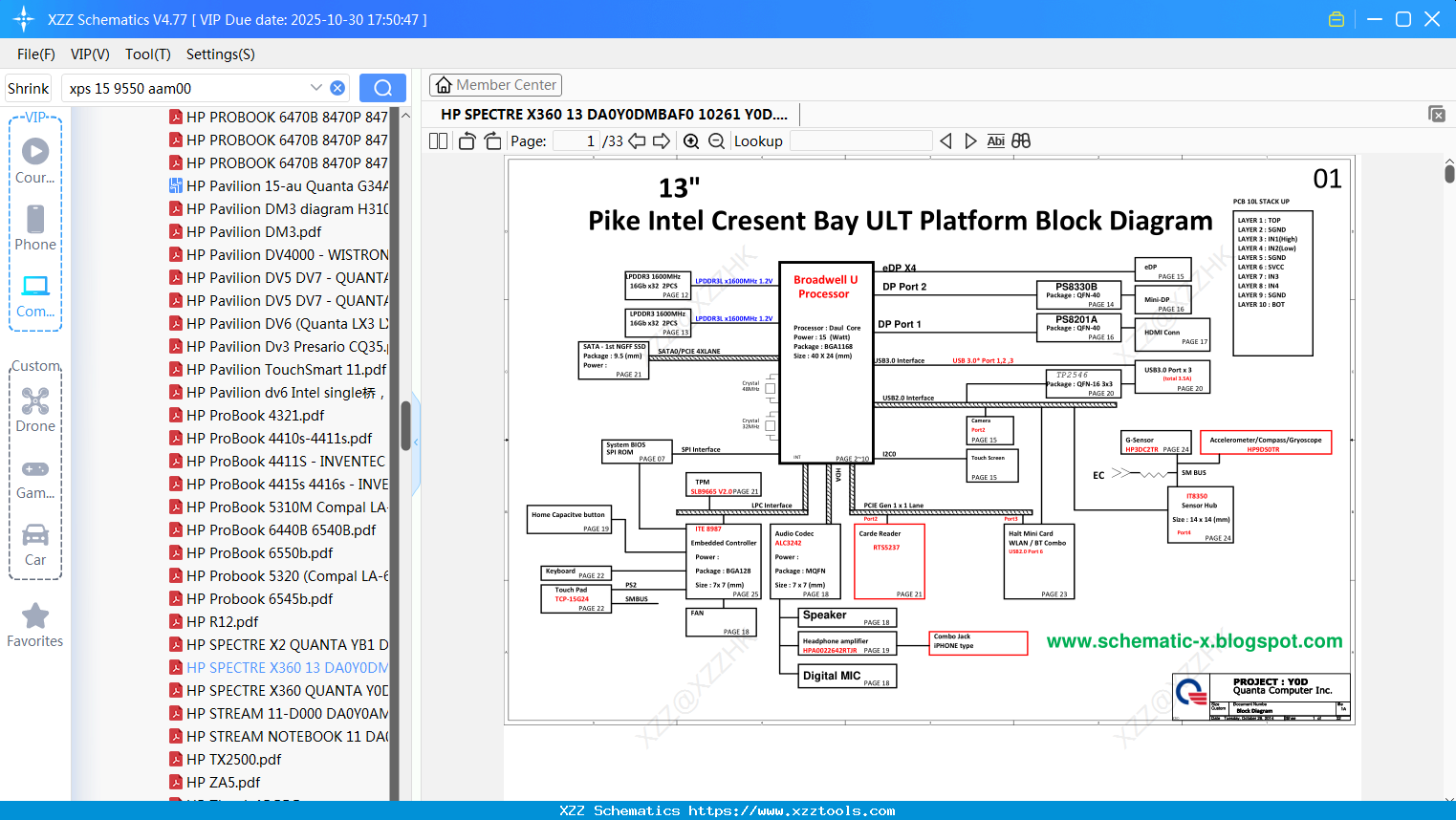Open the Tool(T) menu
The width and height of the screenshot is (1456, 820).
[148, 54]
